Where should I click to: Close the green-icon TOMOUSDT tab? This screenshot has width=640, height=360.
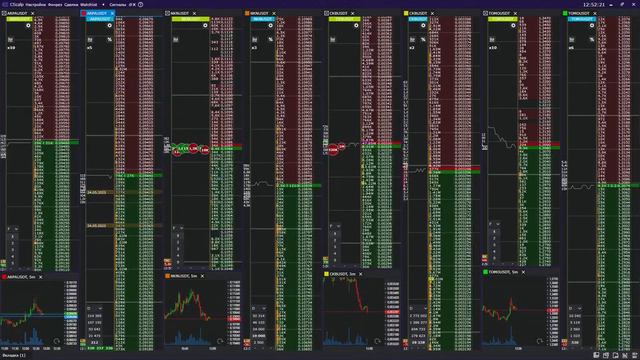coord(595,13)
